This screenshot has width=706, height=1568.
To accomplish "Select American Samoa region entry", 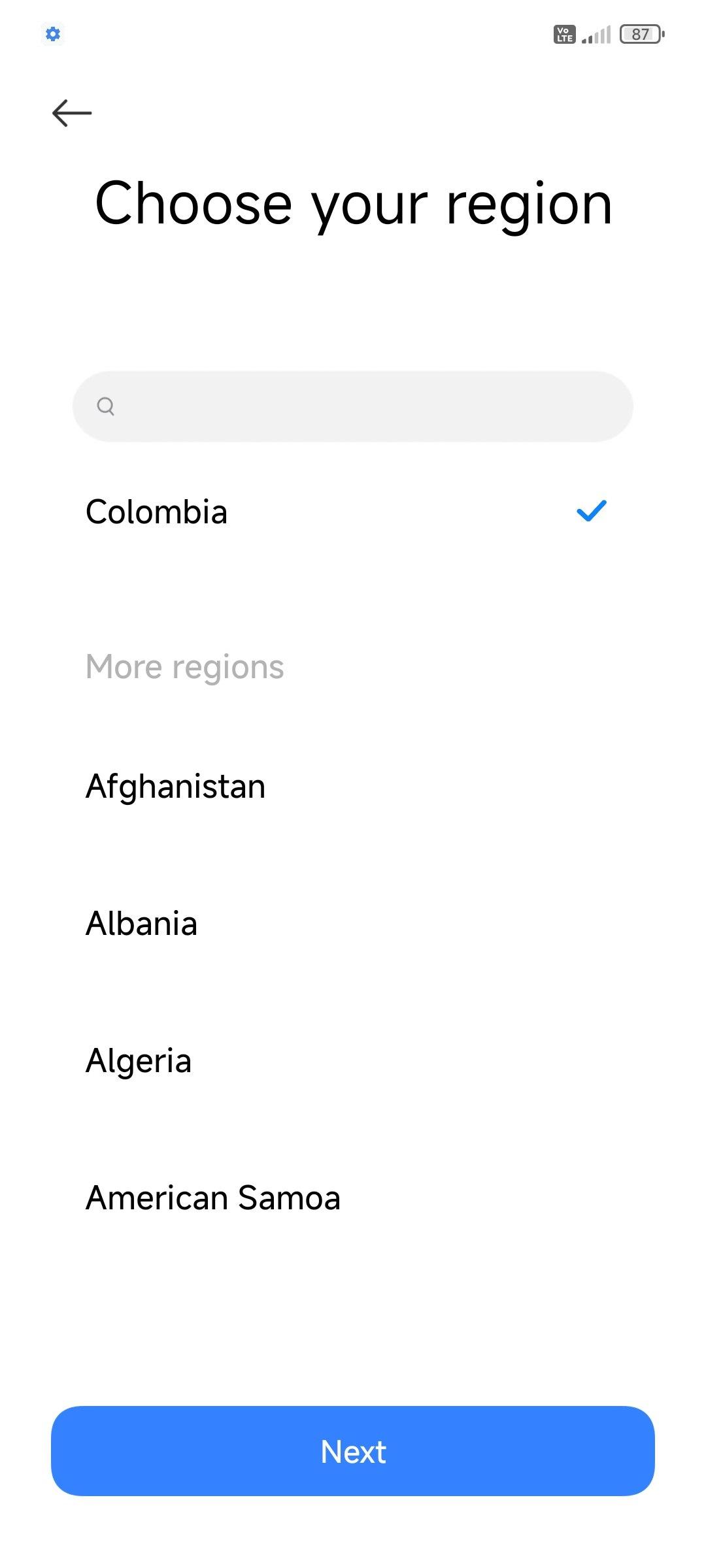I will pyautogui.click(x=213, y=1198).
